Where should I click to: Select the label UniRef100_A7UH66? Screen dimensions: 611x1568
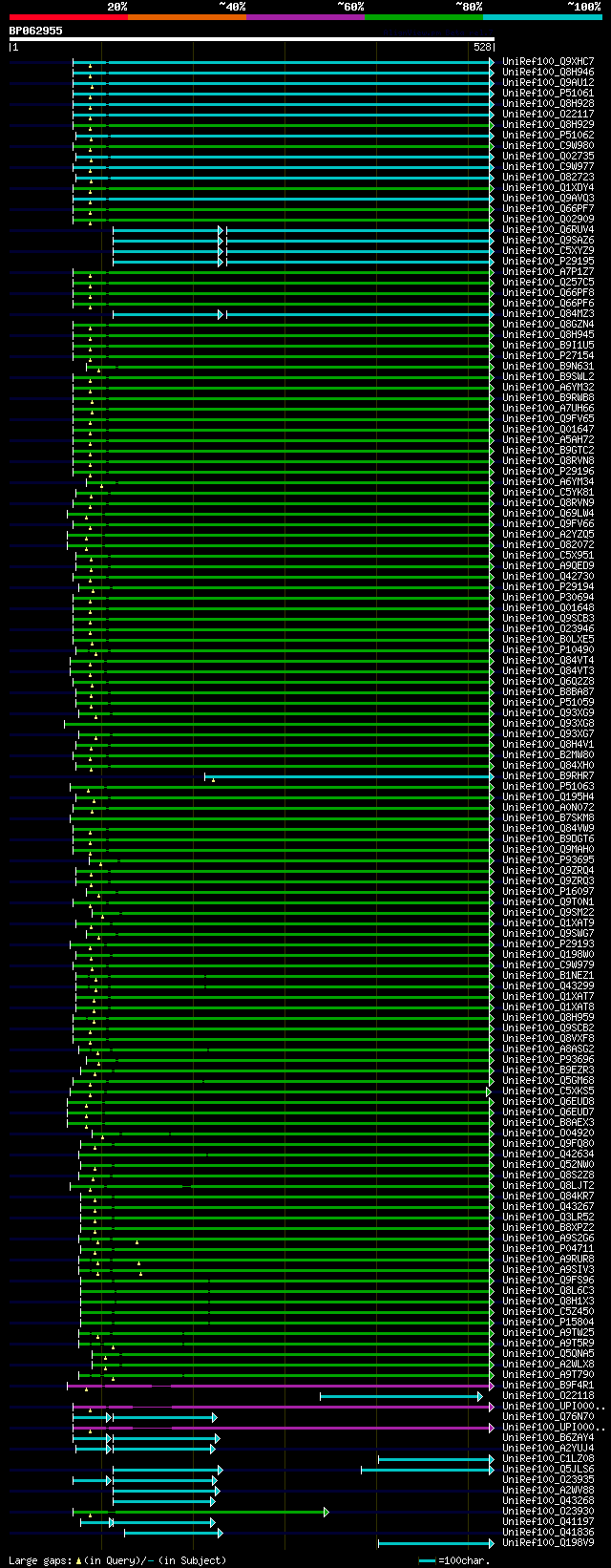coord(548,408)
